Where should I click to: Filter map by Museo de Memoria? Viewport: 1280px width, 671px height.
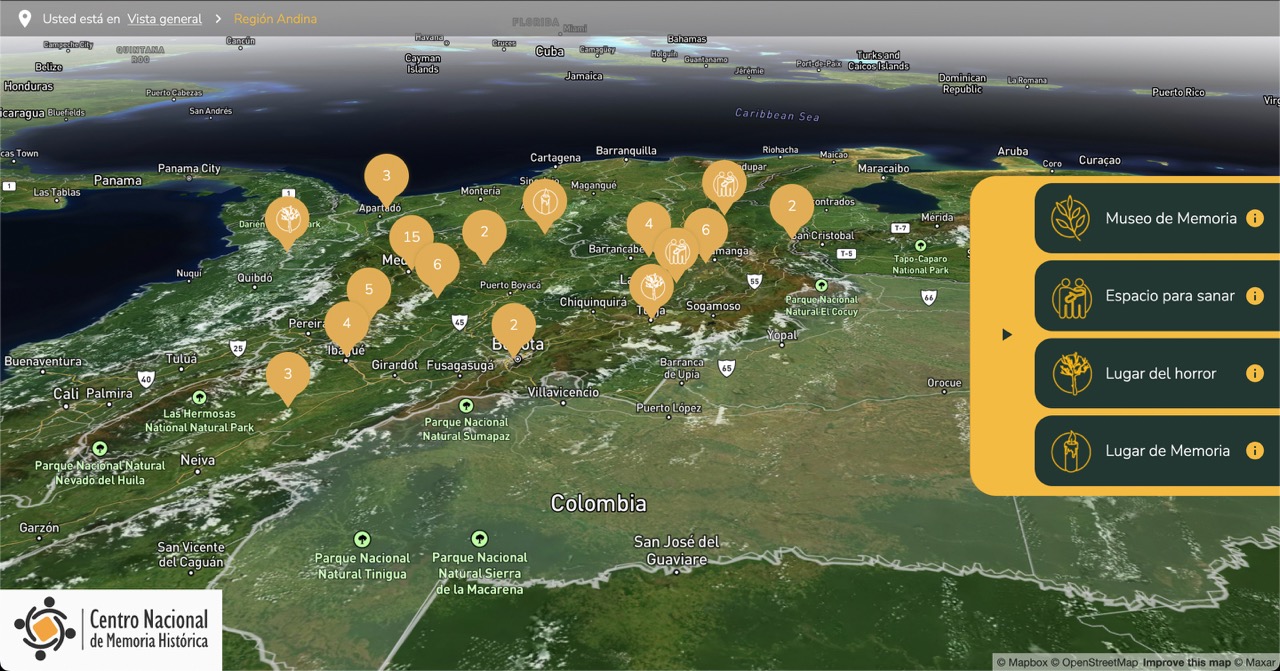point(1157,218)
